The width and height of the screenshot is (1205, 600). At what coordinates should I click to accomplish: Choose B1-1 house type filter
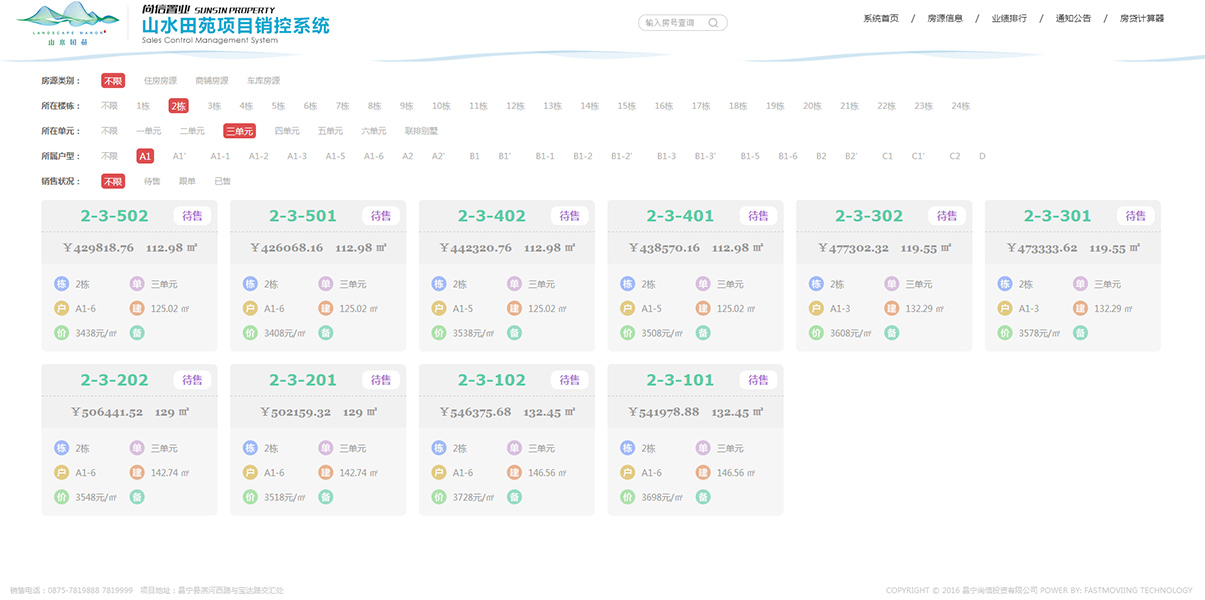coord(545,156)
